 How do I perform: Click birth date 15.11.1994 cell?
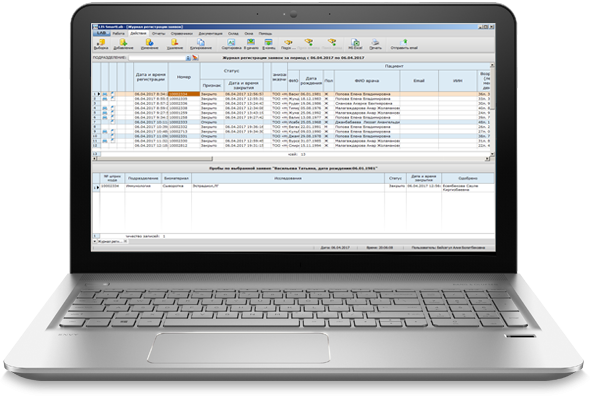(311, 145)
